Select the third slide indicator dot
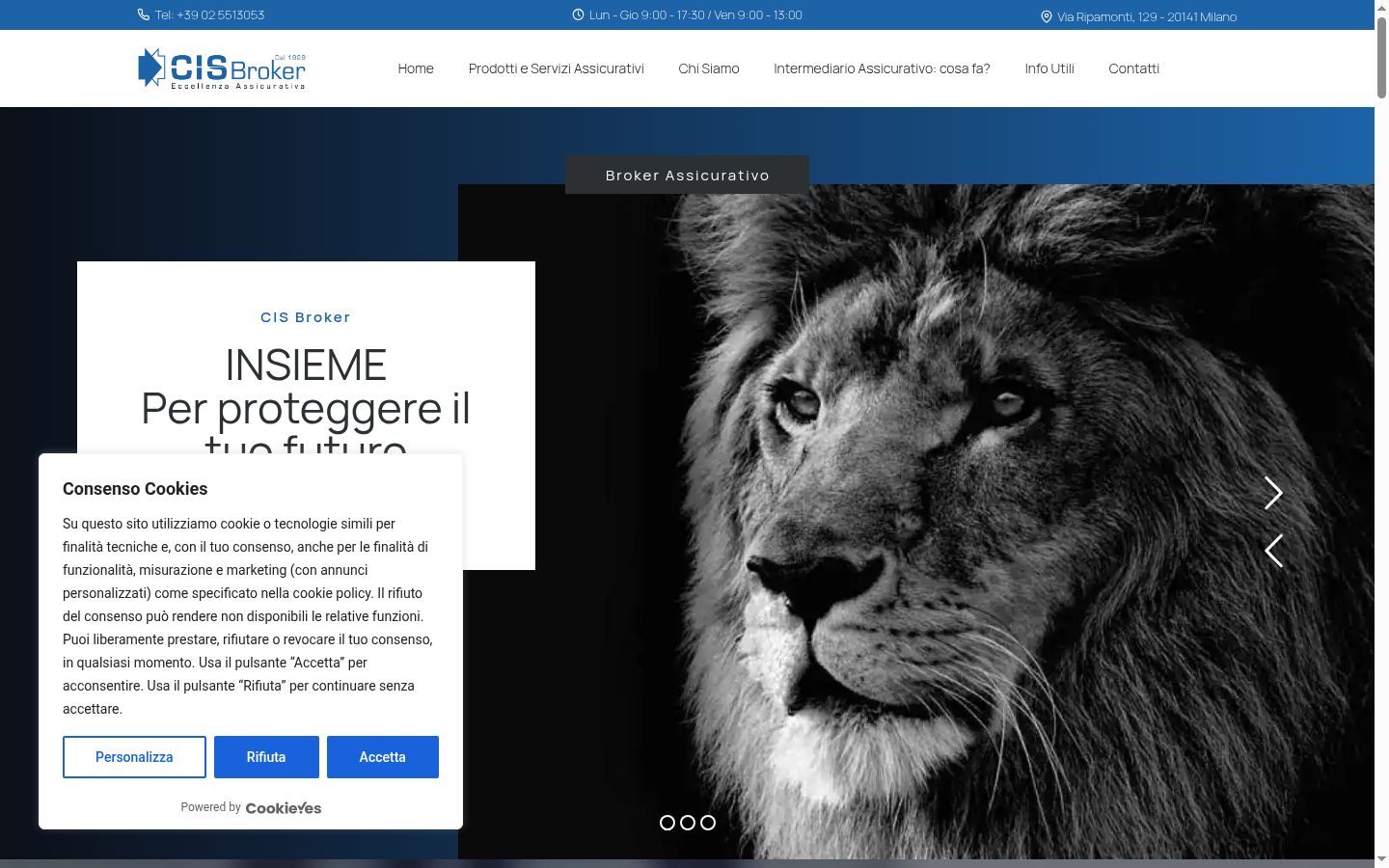The height and width of the screenshot is (868, 1389). click(x=708, y=823)
